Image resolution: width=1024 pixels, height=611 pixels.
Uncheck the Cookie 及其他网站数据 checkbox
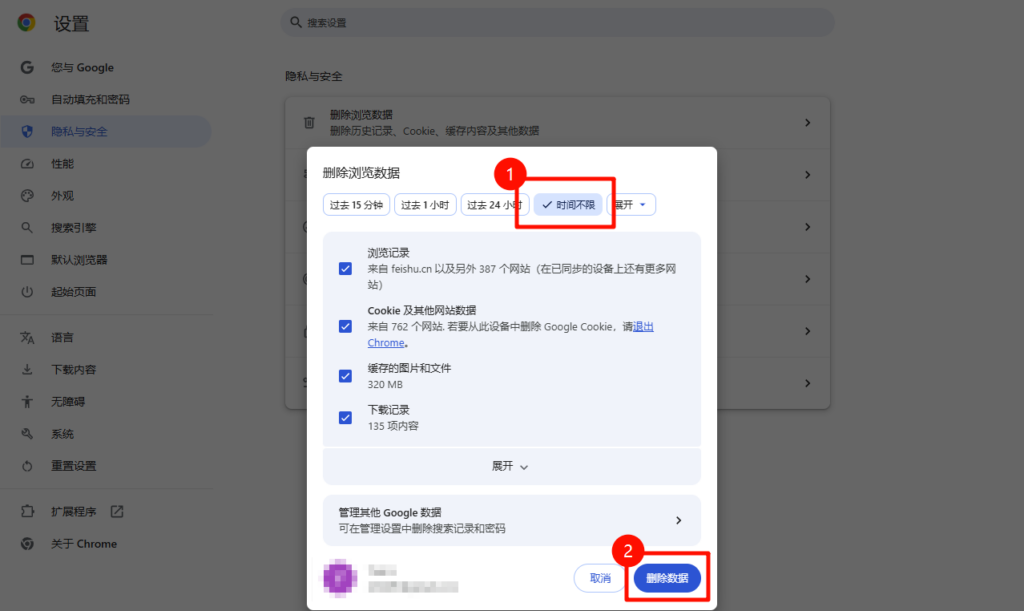(345, 326)
